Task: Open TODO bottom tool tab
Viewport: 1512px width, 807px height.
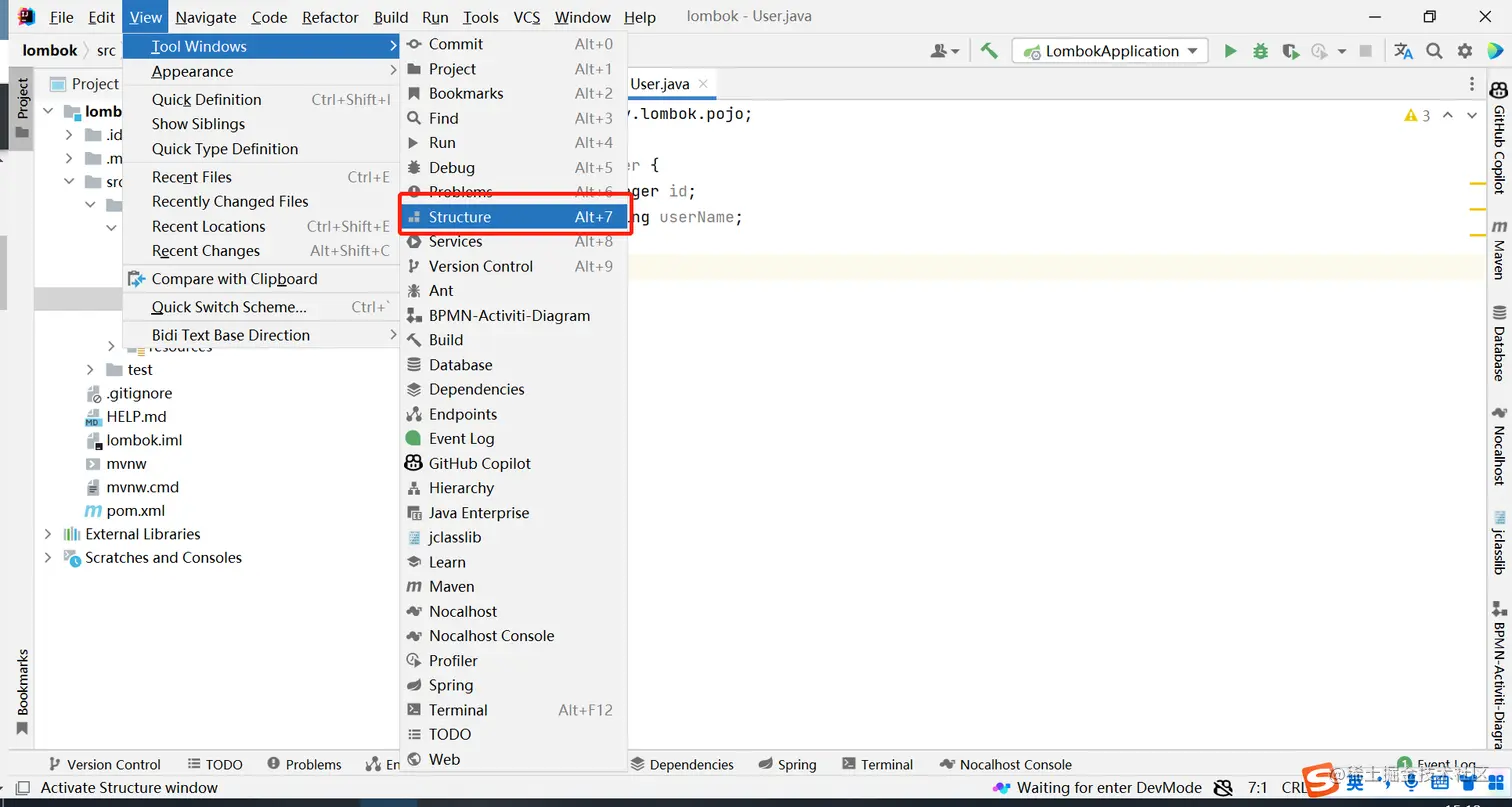Action: pyautogui.click(x=214, y=764)
